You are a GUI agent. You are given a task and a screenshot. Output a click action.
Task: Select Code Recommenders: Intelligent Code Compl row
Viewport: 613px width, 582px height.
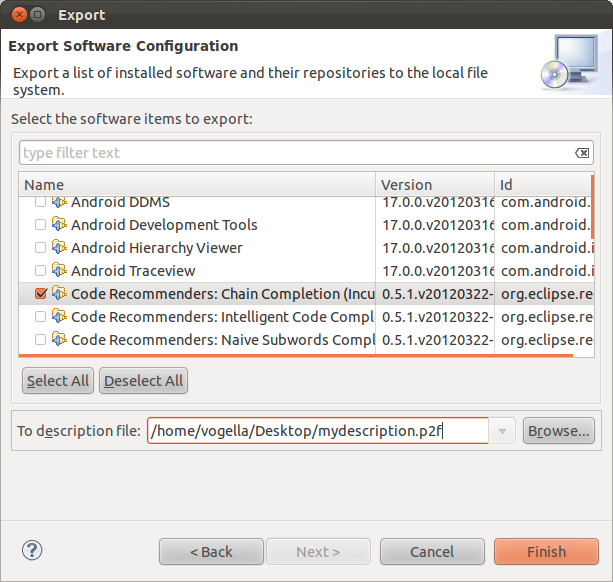click(x=222, y=317)
